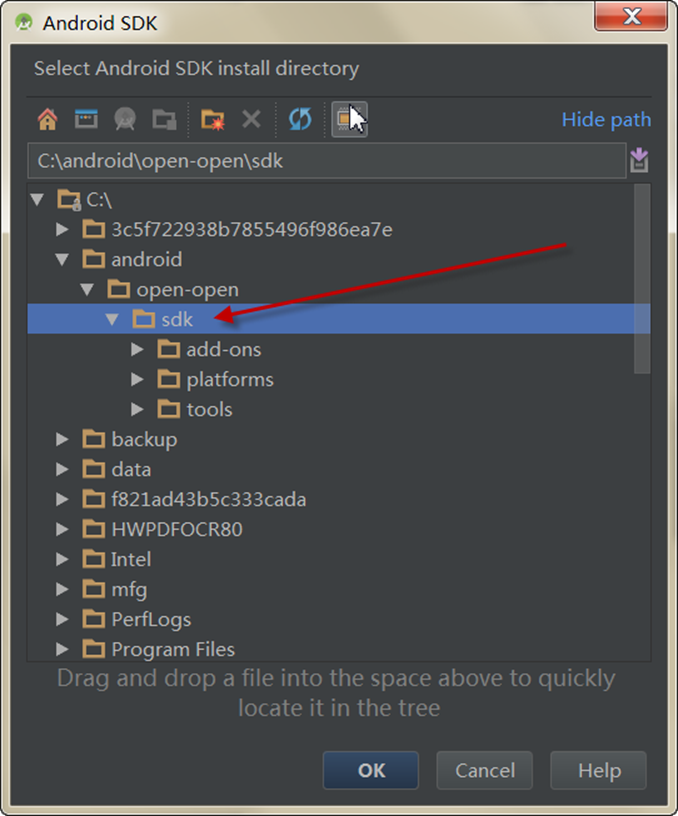Create a New Folder via toolbar icon
Screen dimensions: 678x816
point(212,120)
